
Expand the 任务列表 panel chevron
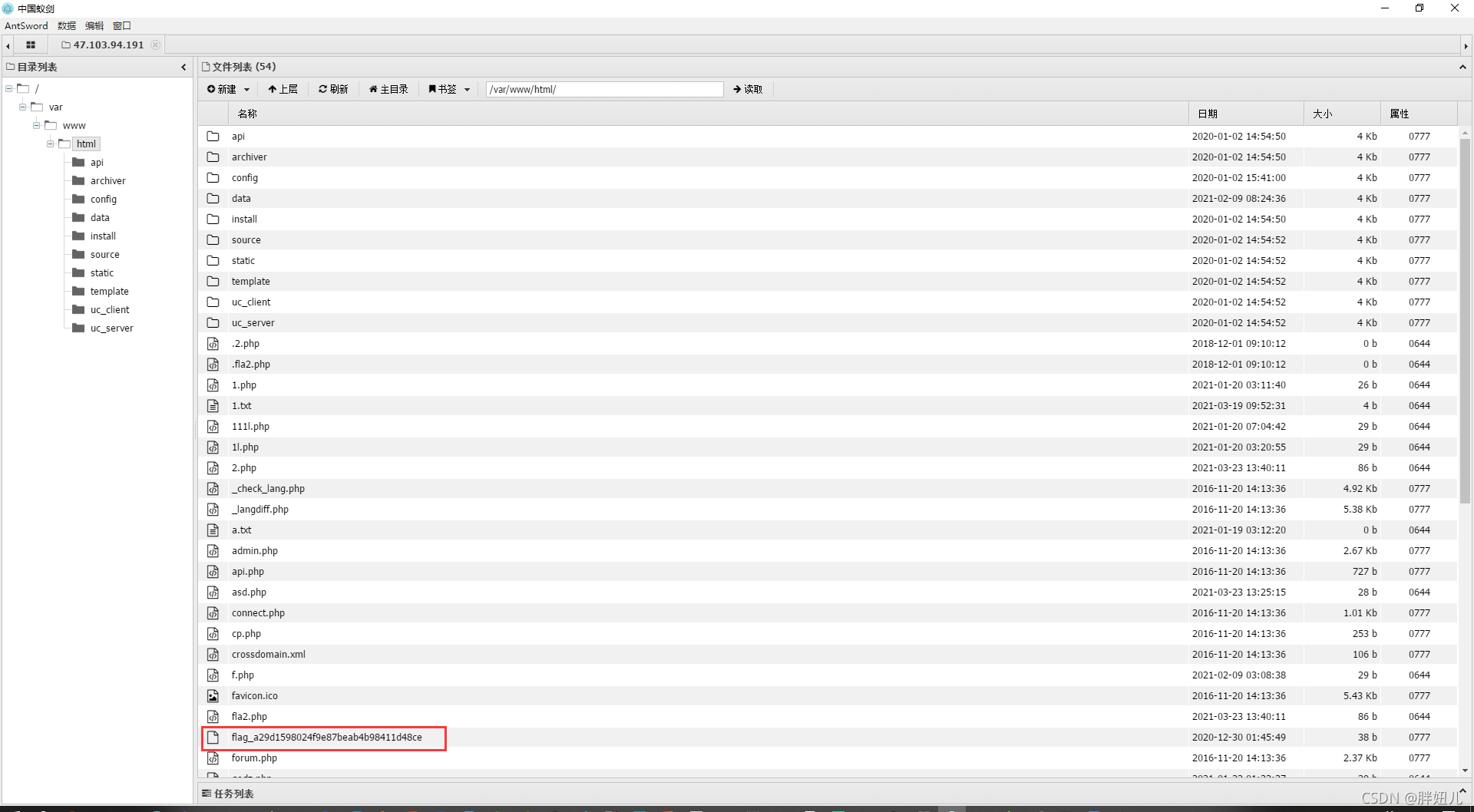tap(1462, 791)
